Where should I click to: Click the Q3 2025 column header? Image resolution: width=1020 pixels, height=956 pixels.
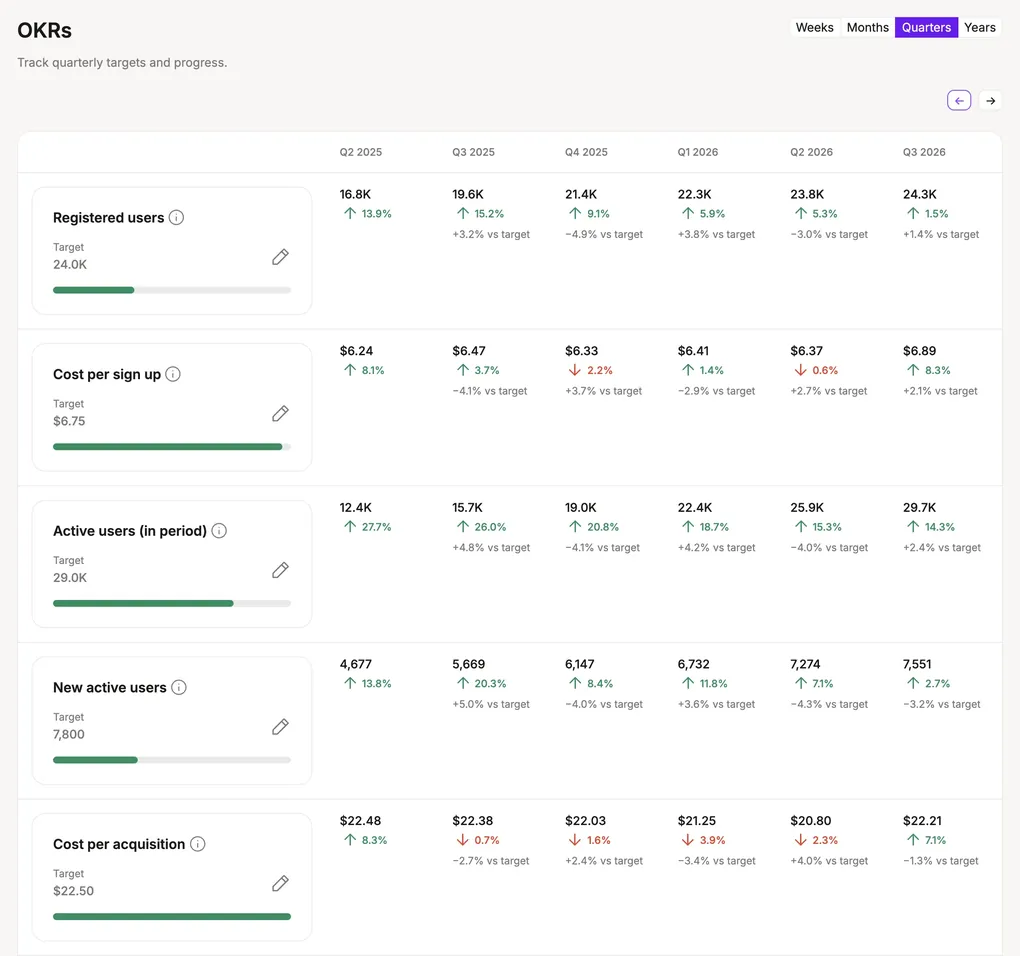[473, 152]
